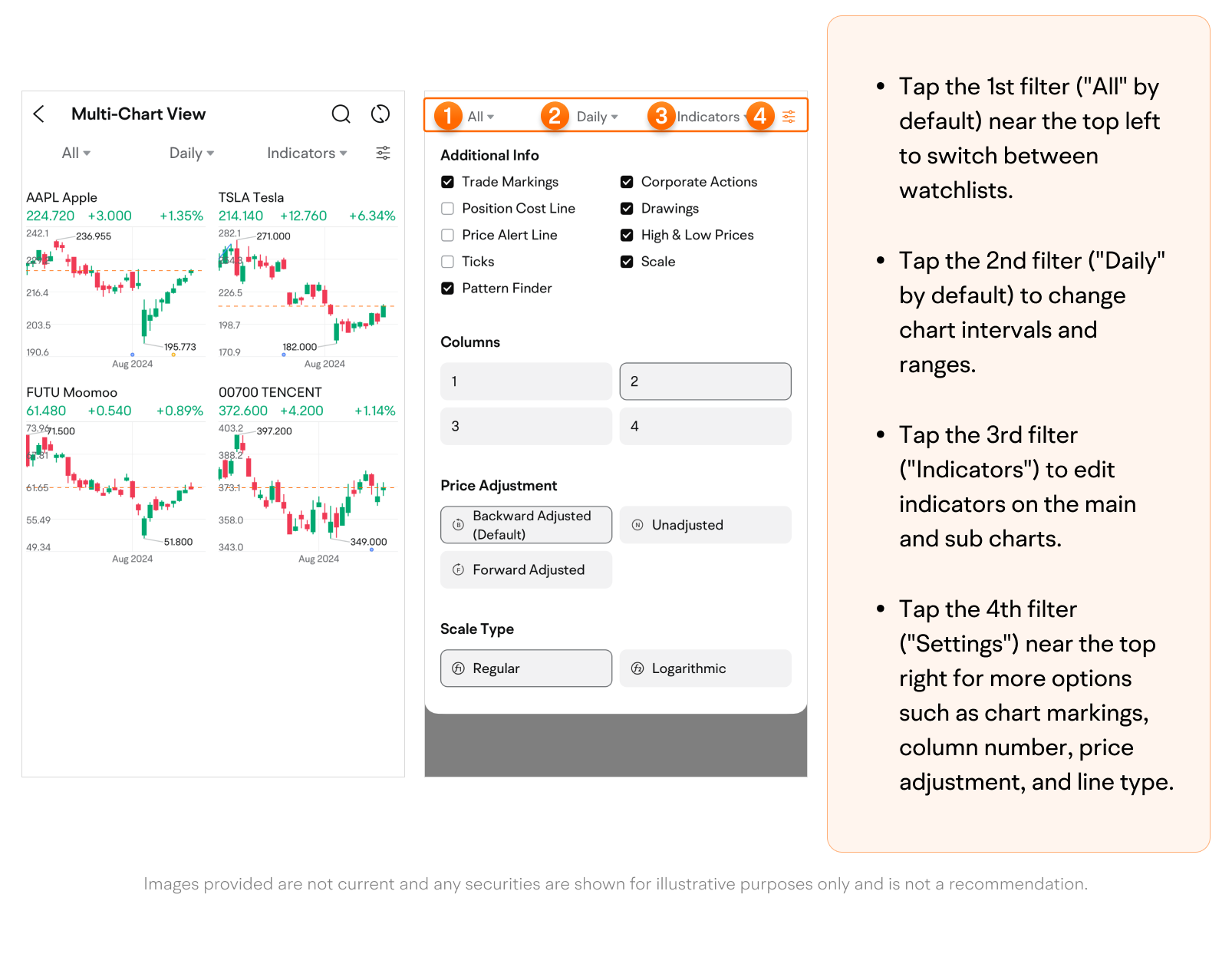Click the circular refresh icon
This screenshot has height=957, width=1232.
tap(380, 114)
